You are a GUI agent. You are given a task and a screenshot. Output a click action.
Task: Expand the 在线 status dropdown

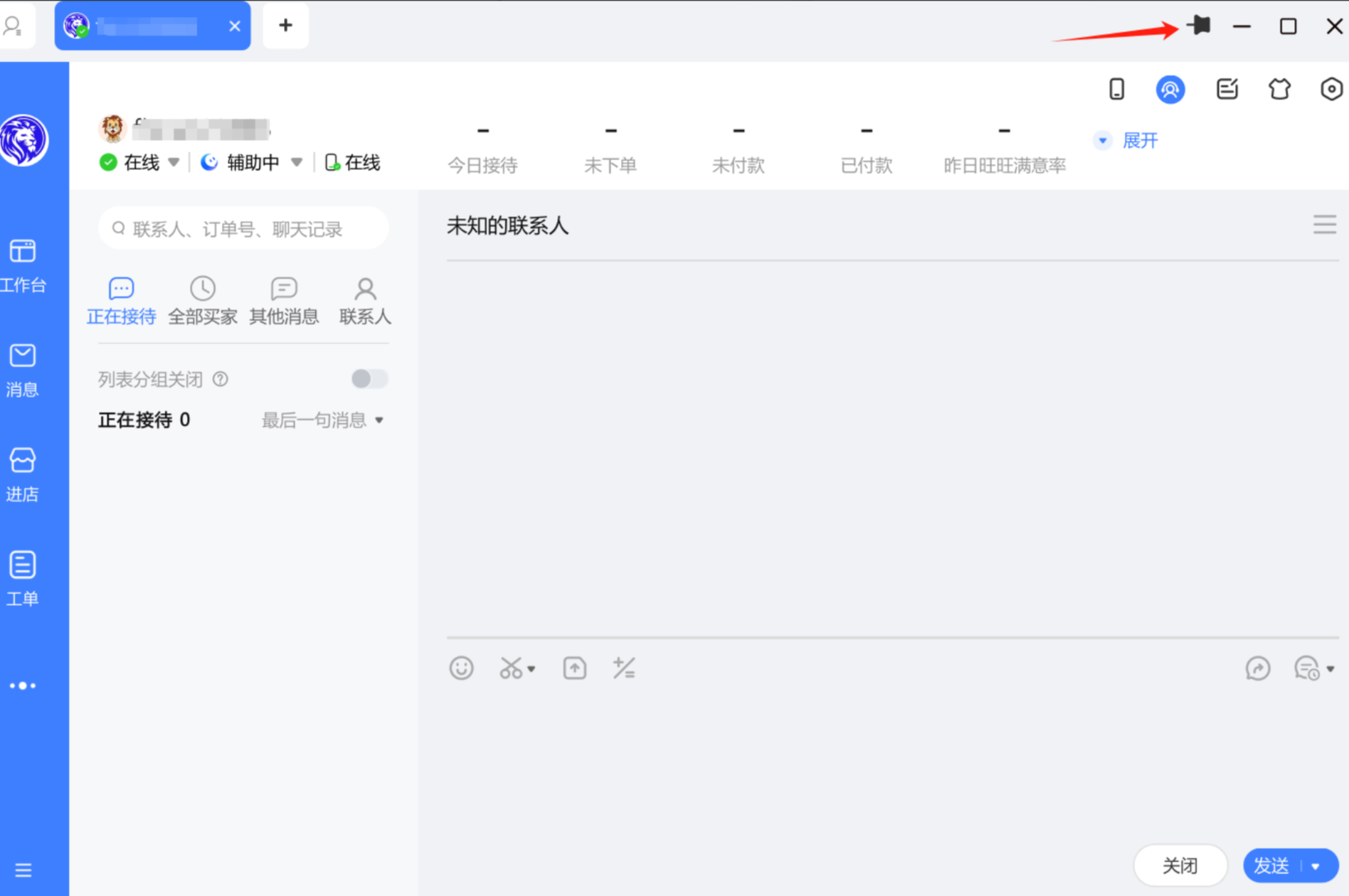[x=174, y=162]
